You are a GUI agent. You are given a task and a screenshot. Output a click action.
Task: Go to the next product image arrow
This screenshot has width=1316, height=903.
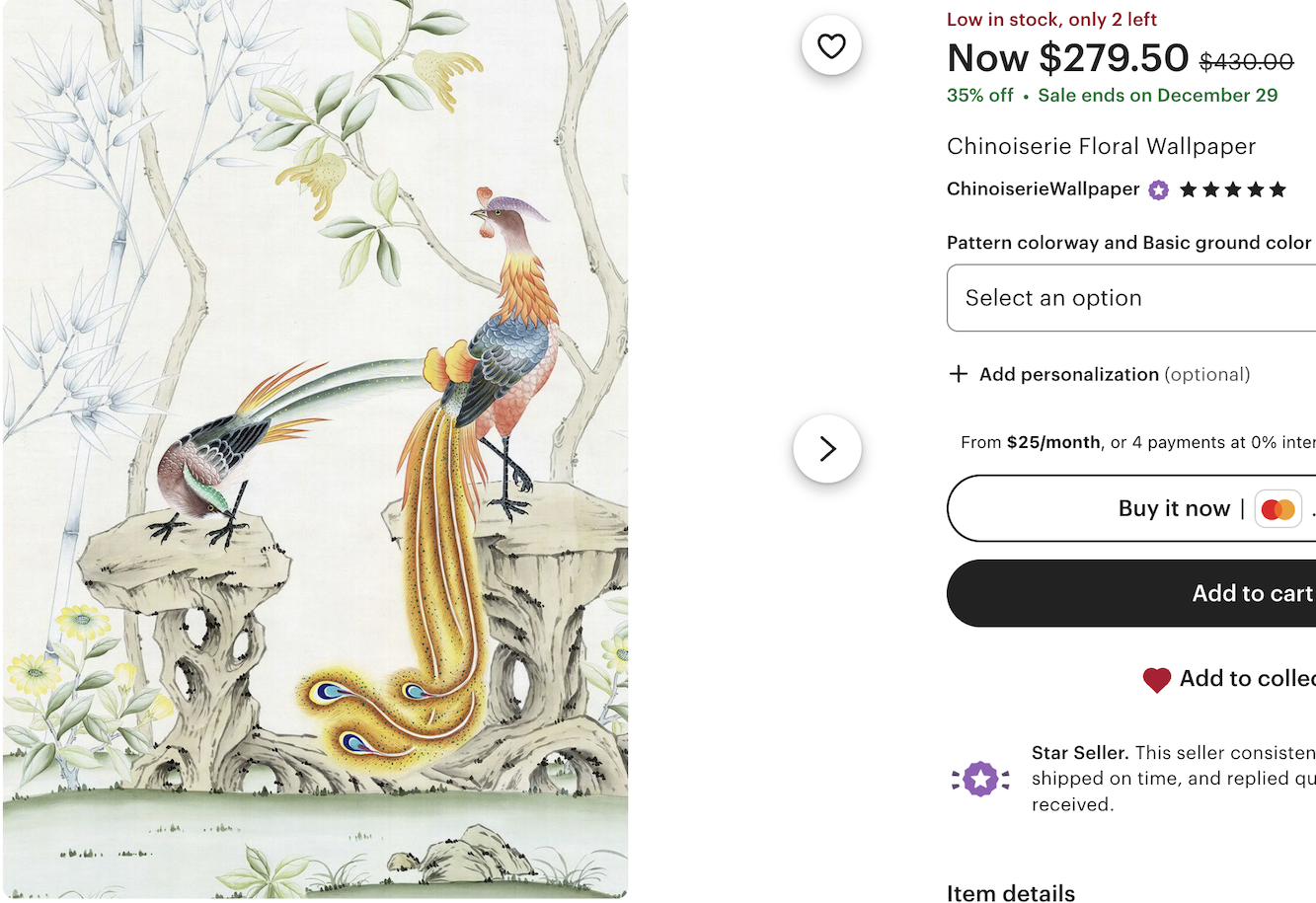click(827, 449)
